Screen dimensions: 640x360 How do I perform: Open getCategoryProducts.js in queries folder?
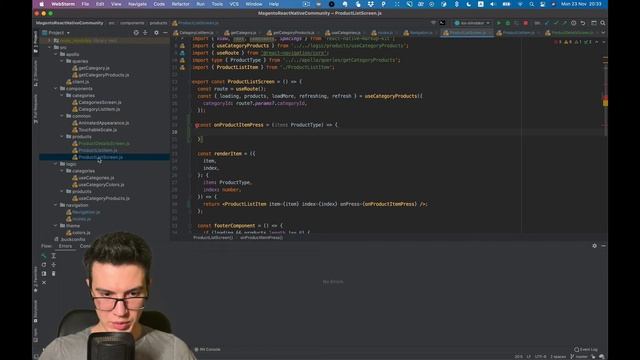(x=104, y=75)
